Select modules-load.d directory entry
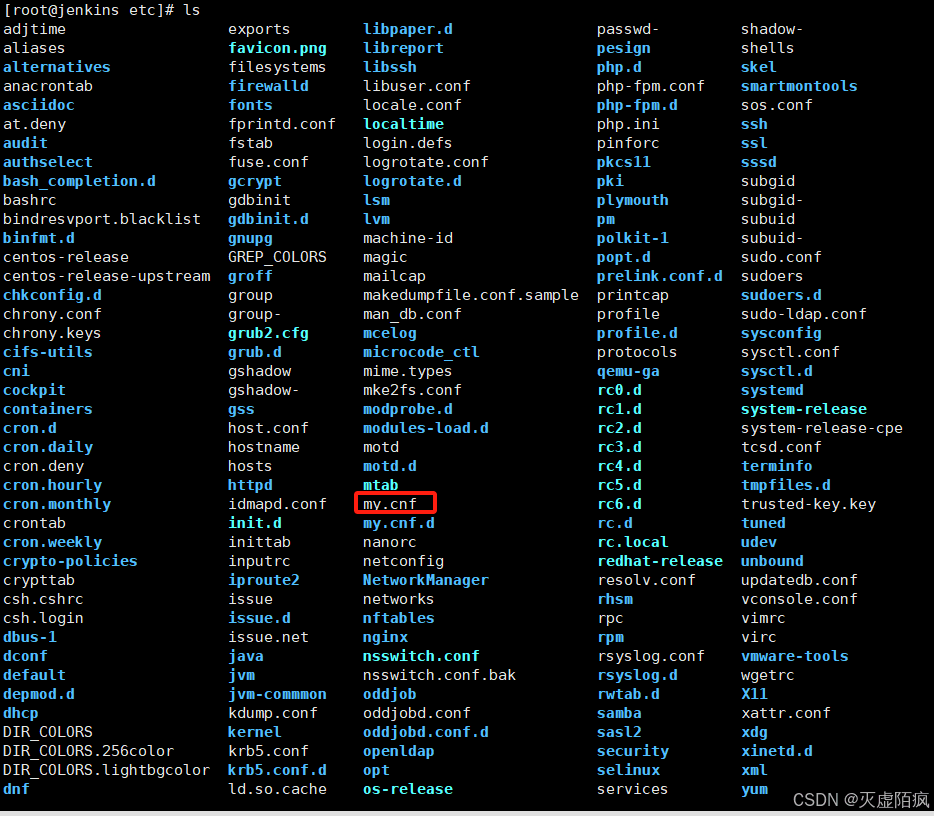Screen dimensions: 934x816 point(426,428)
